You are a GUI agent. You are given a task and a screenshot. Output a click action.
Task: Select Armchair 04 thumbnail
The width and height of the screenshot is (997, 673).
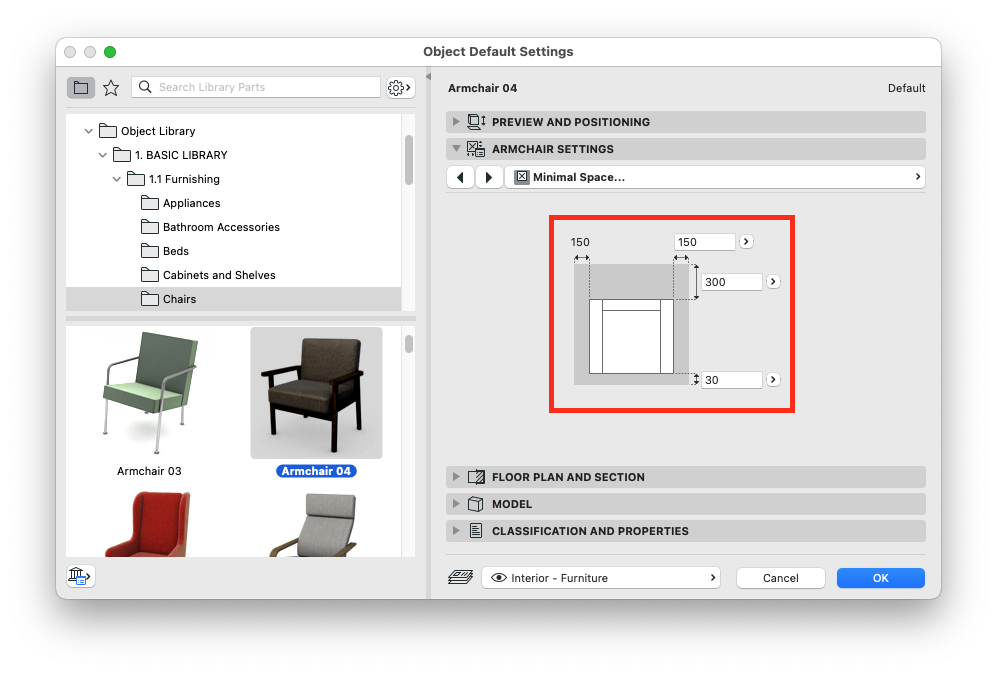pyautogui.click(x=317, y=393)
